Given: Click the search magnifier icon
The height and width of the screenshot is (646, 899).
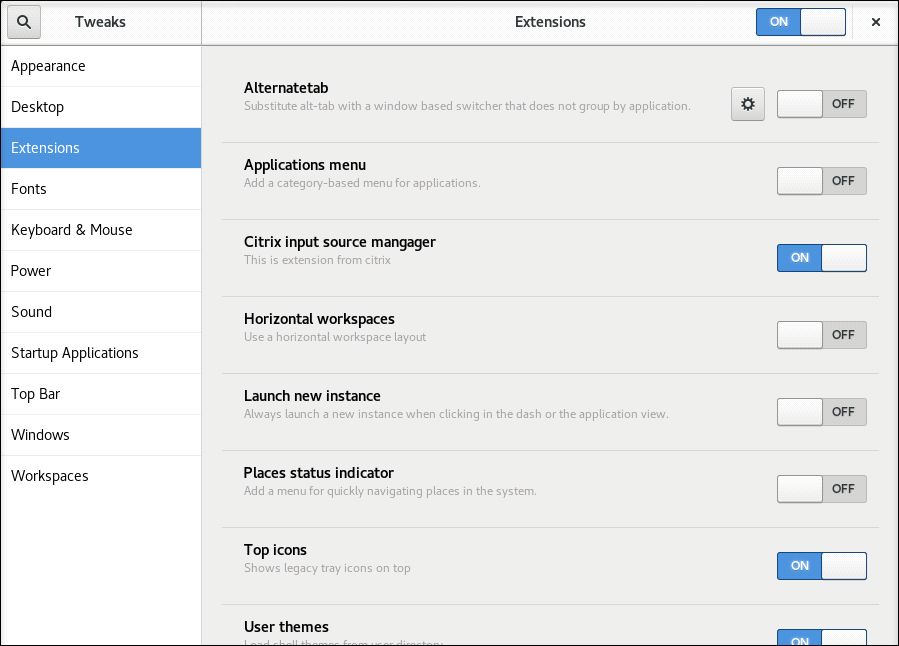Looking at the screenshot, I should point(24,22).
